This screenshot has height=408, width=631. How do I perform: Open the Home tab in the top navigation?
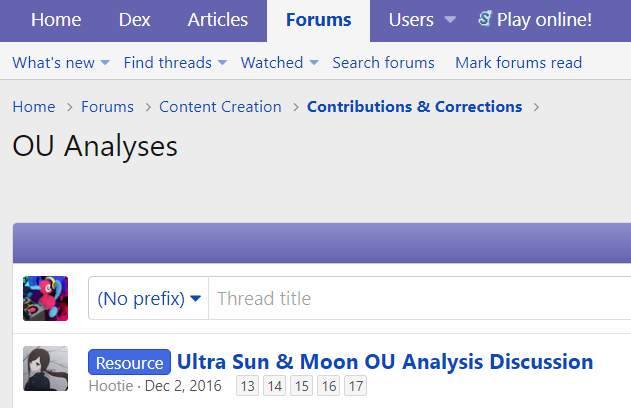56,20
